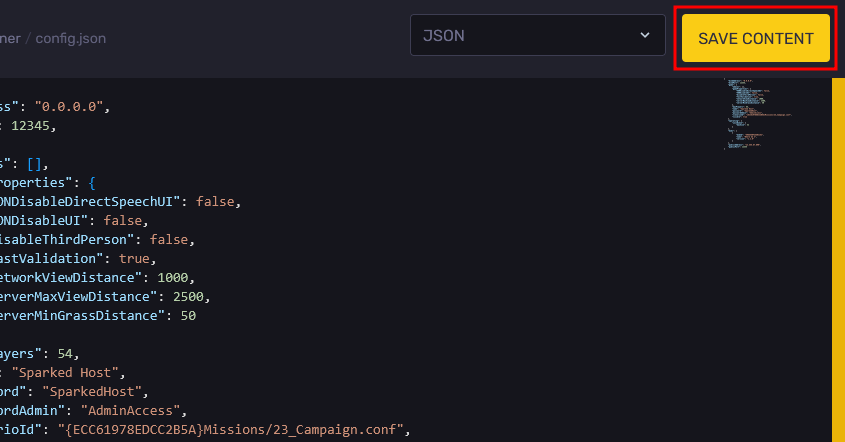Open the JSON language dropdown
845x442 pixels.
[537, 36]
